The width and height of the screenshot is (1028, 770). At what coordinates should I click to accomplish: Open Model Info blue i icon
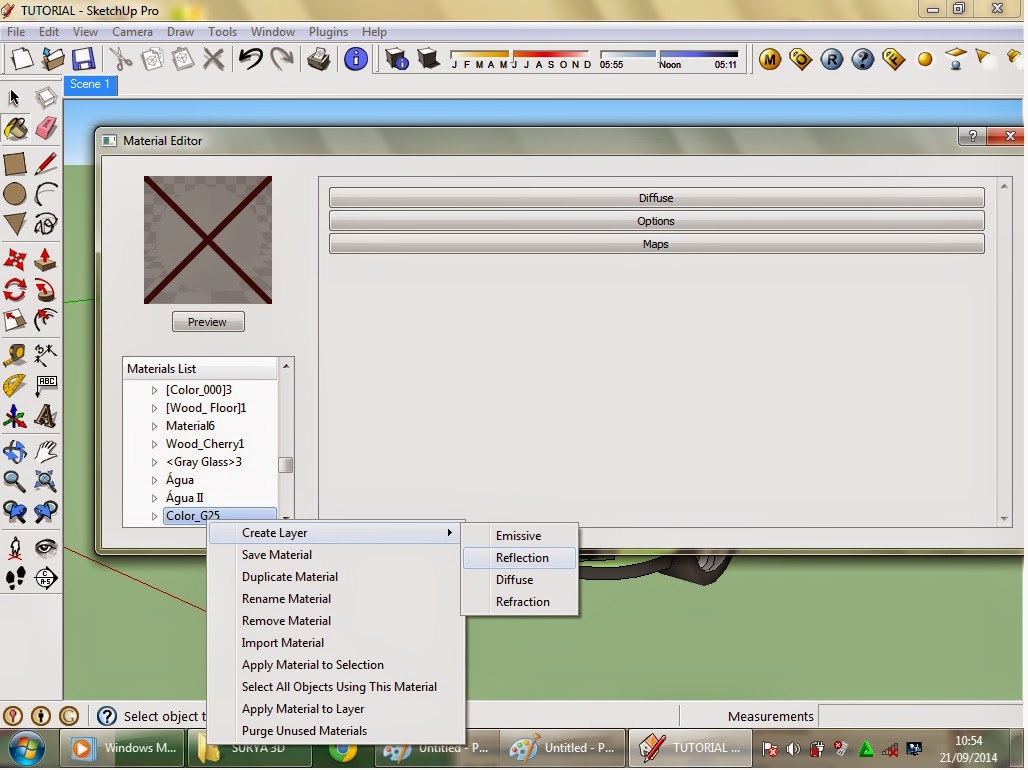(355, 59)
